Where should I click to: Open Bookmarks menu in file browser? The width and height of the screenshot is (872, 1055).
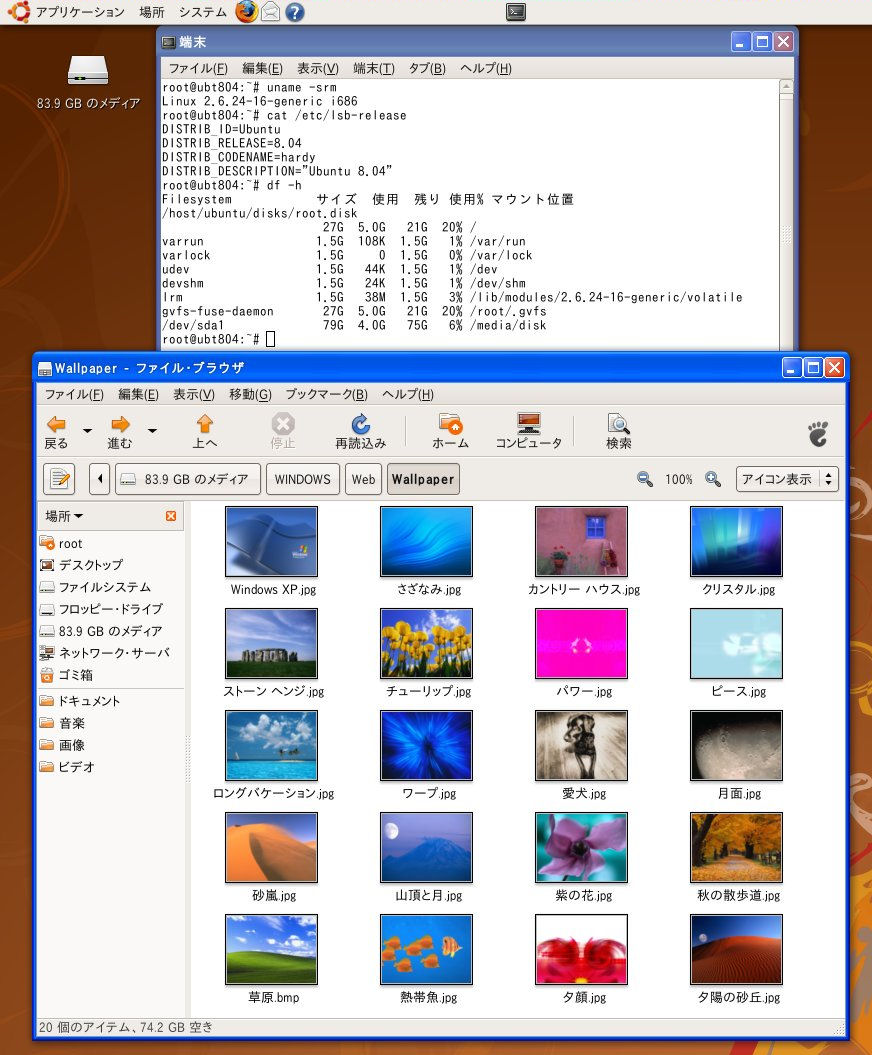click(x=326, y=394)
